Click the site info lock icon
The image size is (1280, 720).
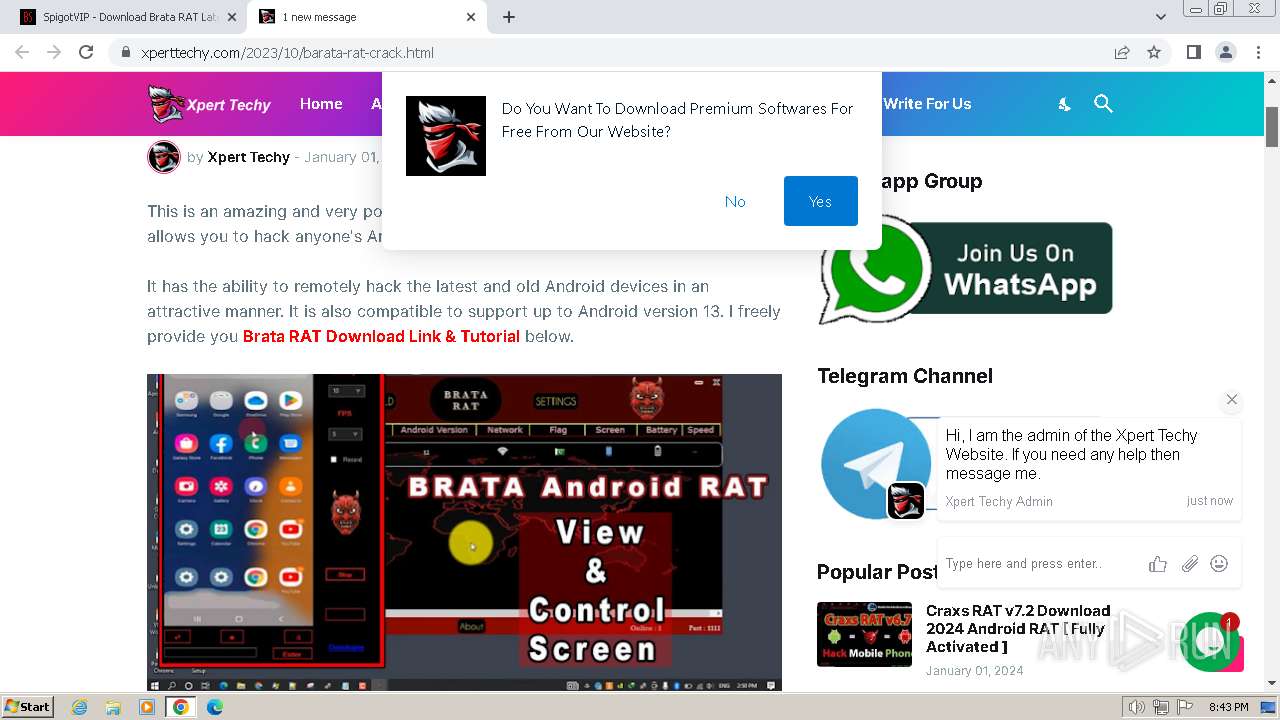point(125,52)
